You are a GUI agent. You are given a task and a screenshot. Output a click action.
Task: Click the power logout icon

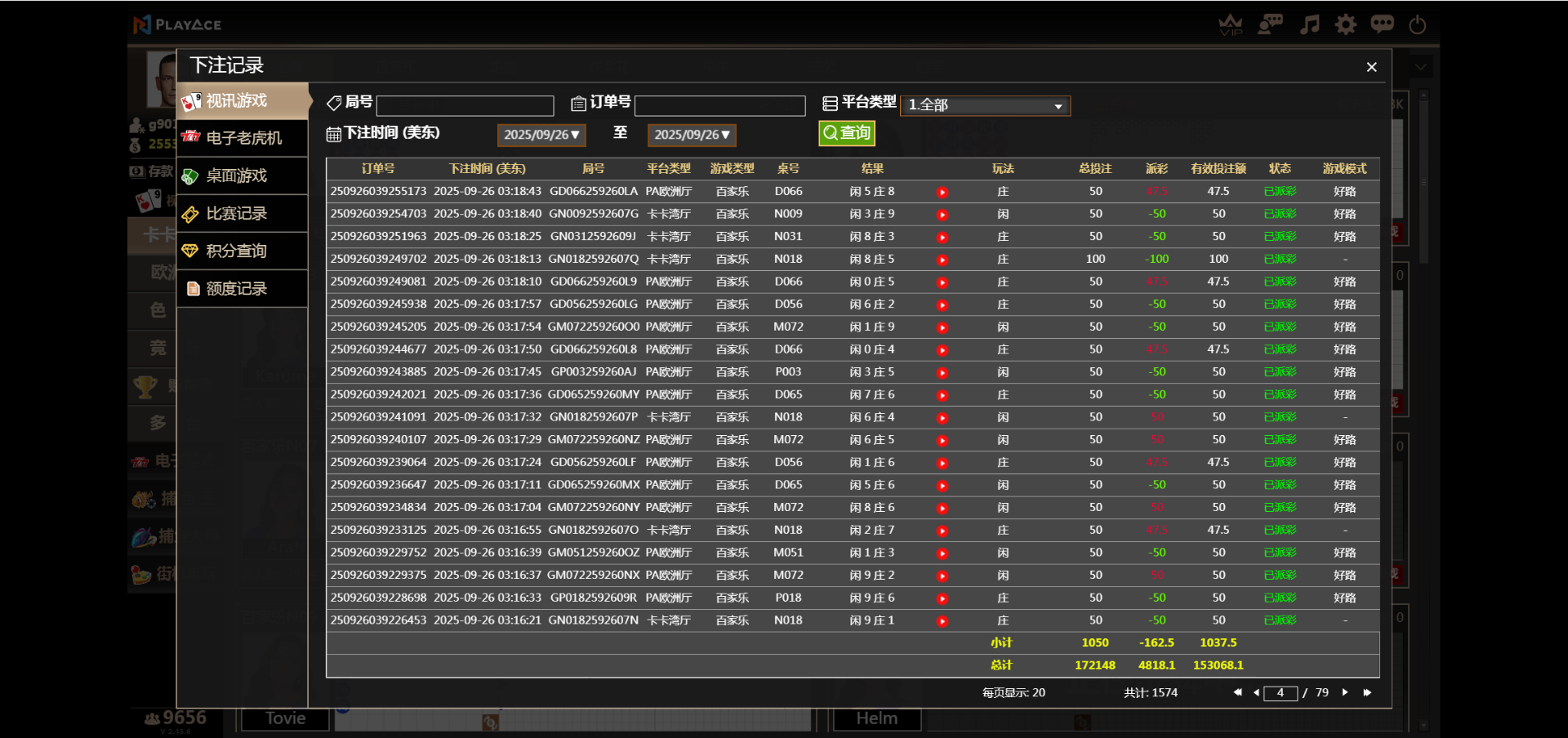[x=1418, y=24]
